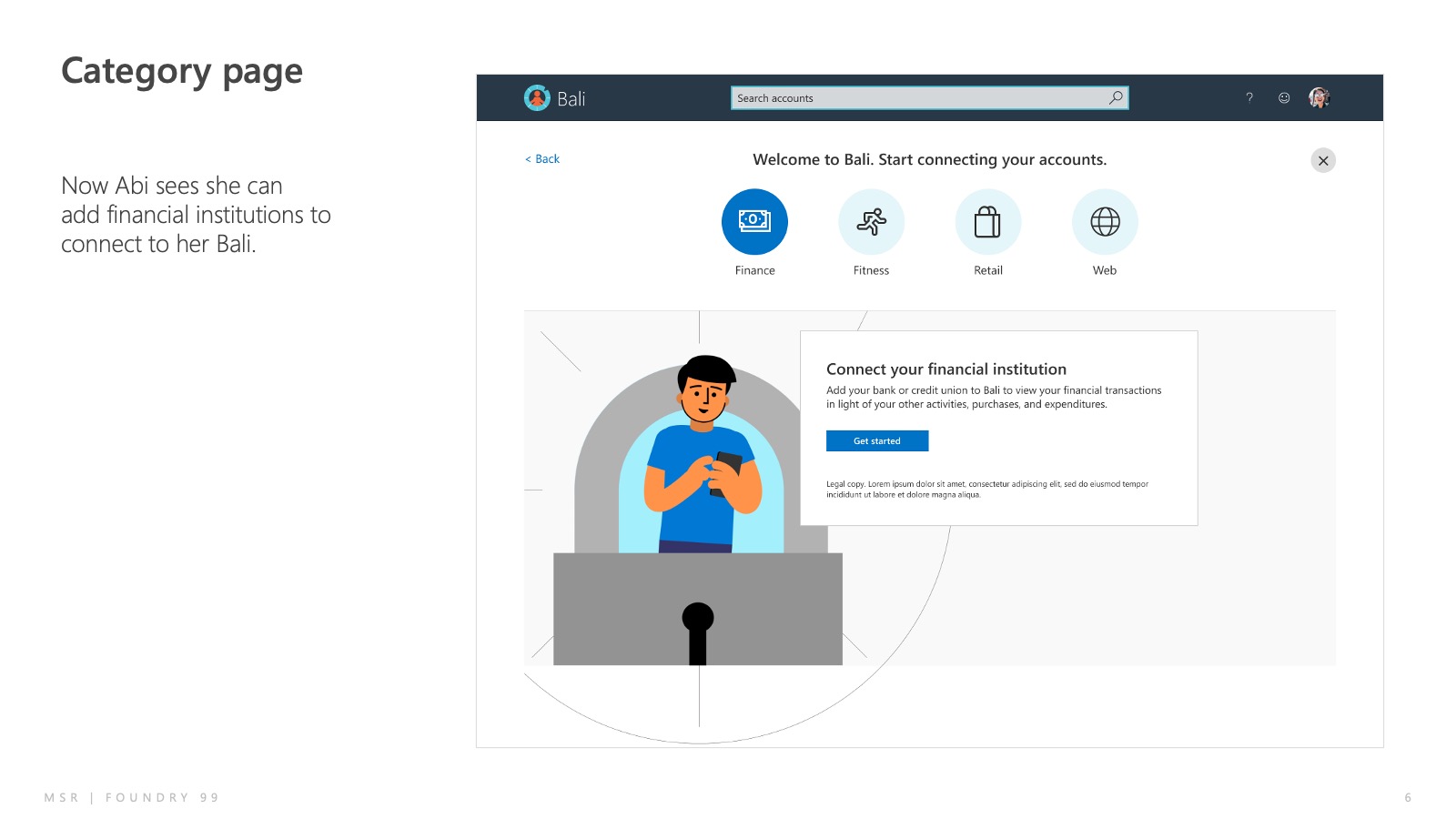Open the user profile avatar
Image resolution: width=1456 pixels, height=819 pixels.
click(1319, 98)
